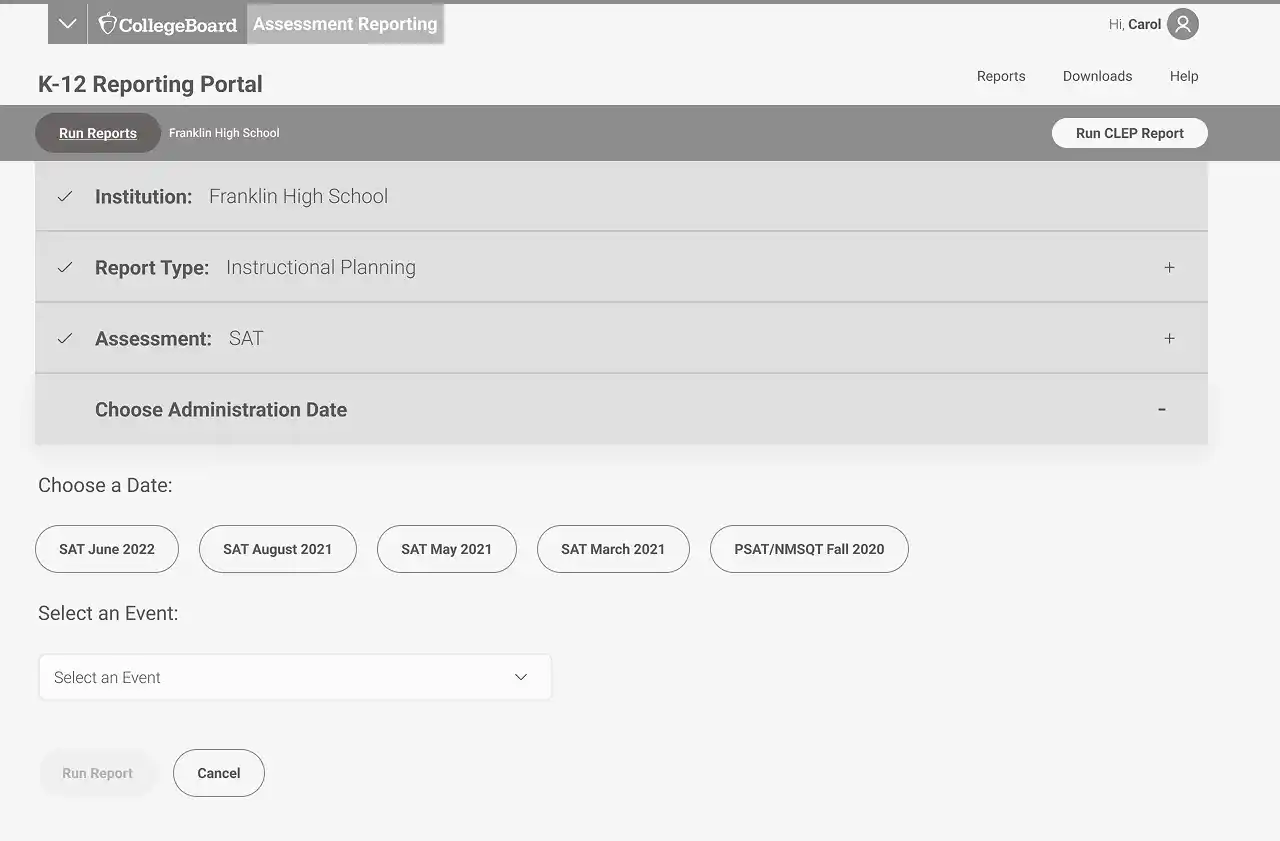
Task: Select the SAT May 2021 date
Action: click(x=447, y=549)
